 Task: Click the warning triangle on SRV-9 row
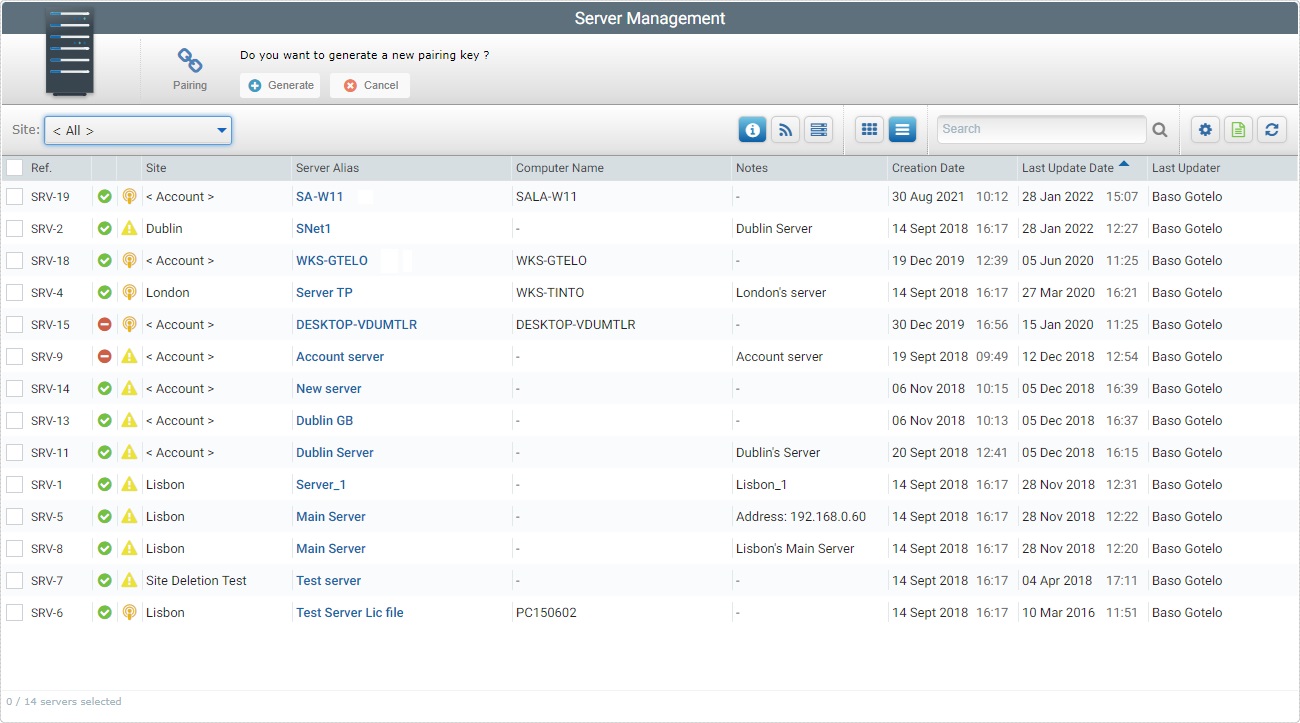tap(129, 356)
